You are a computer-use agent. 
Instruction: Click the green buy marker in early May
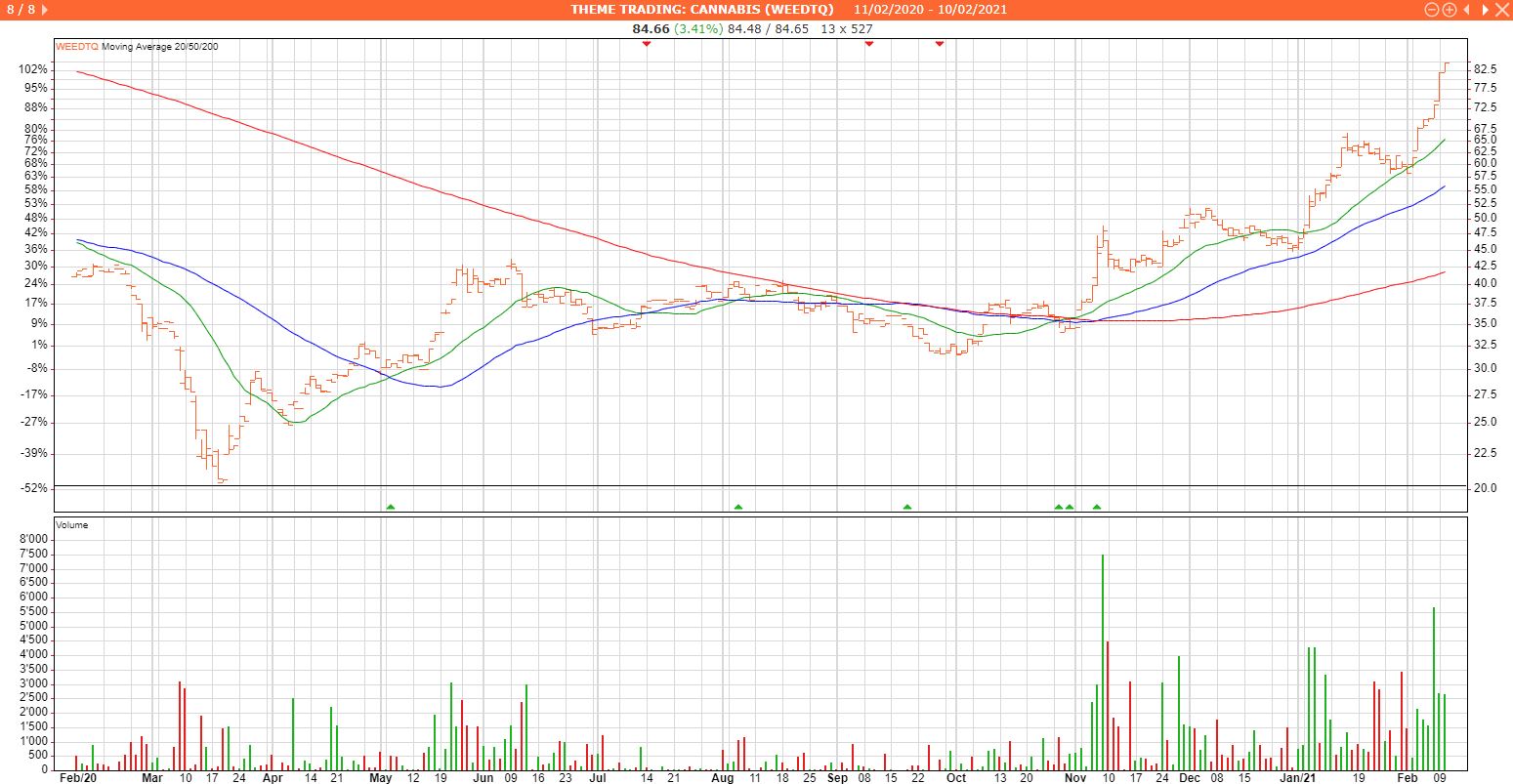click(391, 507)
